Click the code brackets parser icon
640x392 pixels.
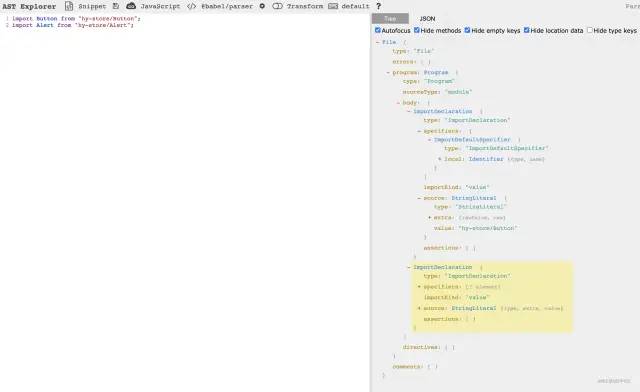point(191,6)
